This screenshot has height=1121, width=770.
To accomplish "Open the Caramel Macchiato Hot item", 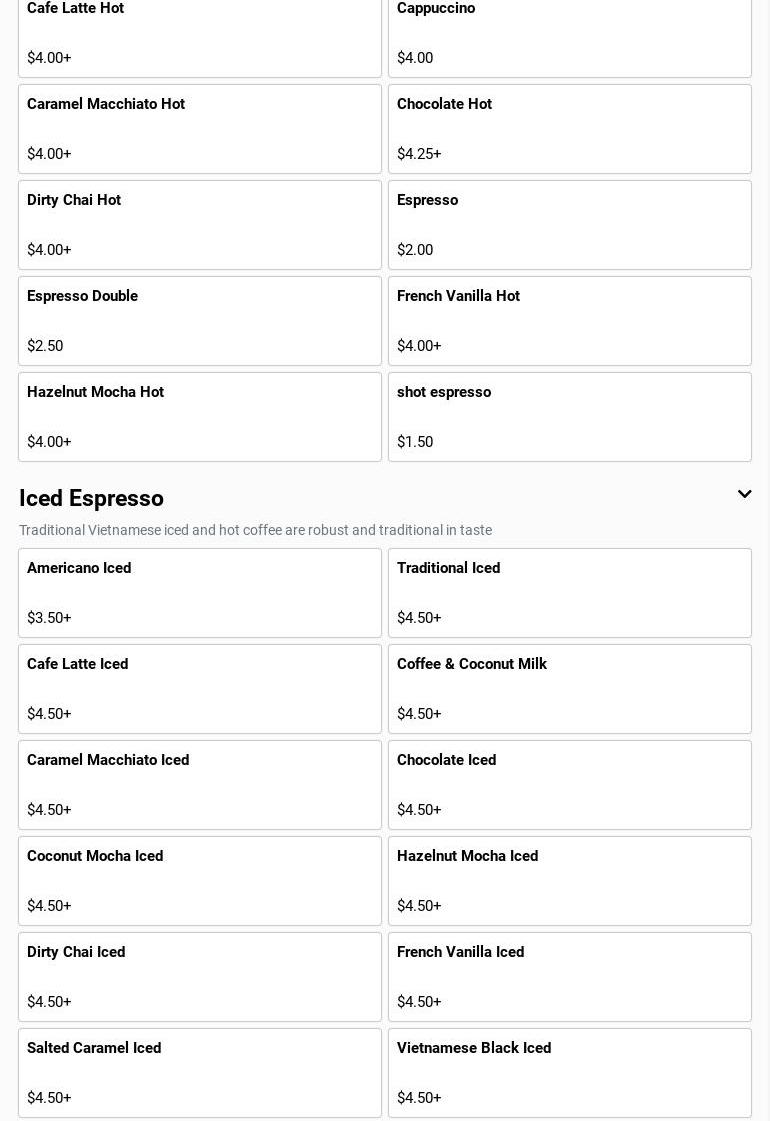I will click(x=200, y=129).
